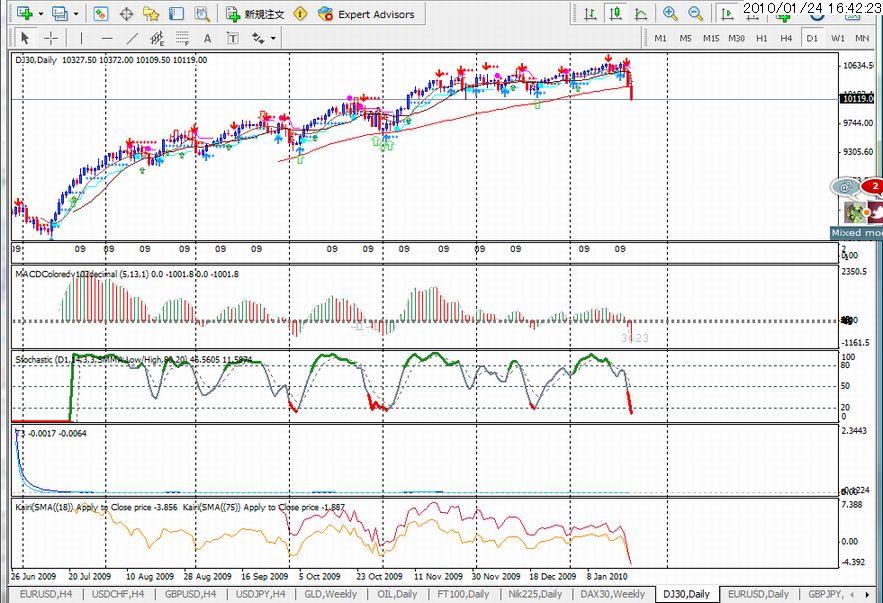Switch chart to candlestick mode
Image resolution: width=883 pixels, height=603 pixels.
click(x=616, y=14)
